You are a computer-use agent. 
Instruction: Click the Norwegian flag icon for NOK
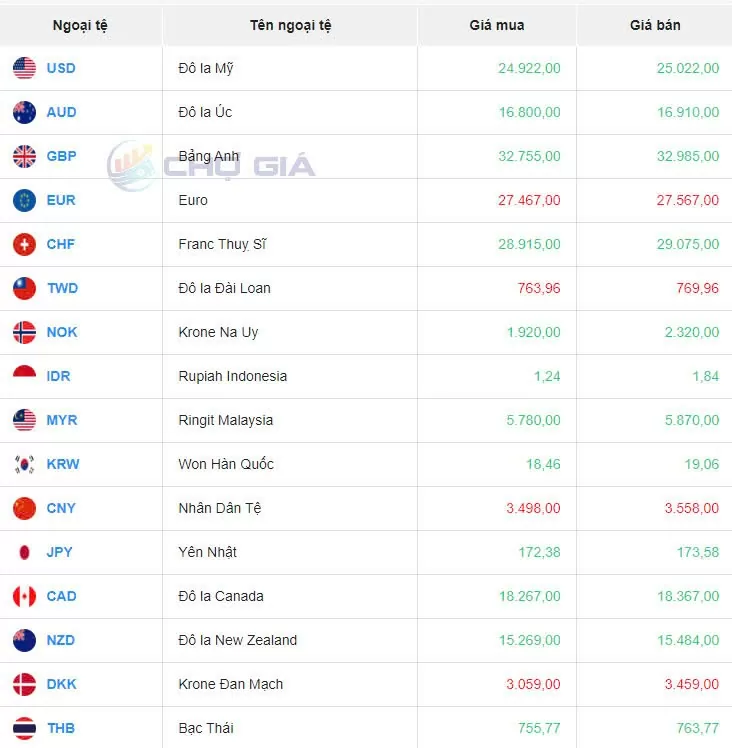24,332
